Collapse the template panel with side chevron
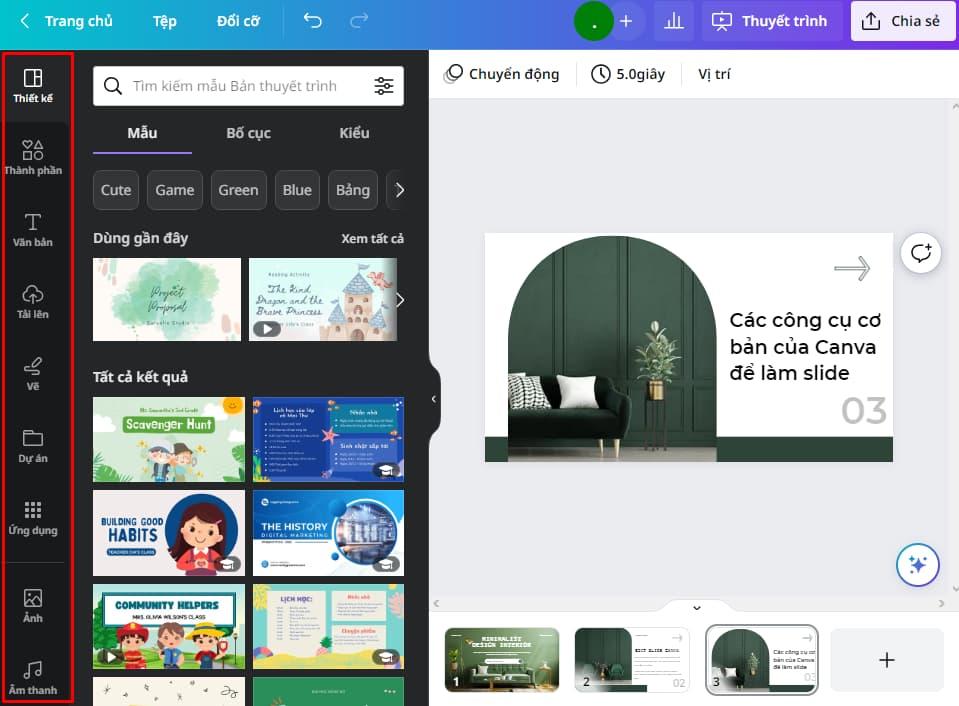Image resolution: width=959 pixels, height=706 pixels. [432, 398]
